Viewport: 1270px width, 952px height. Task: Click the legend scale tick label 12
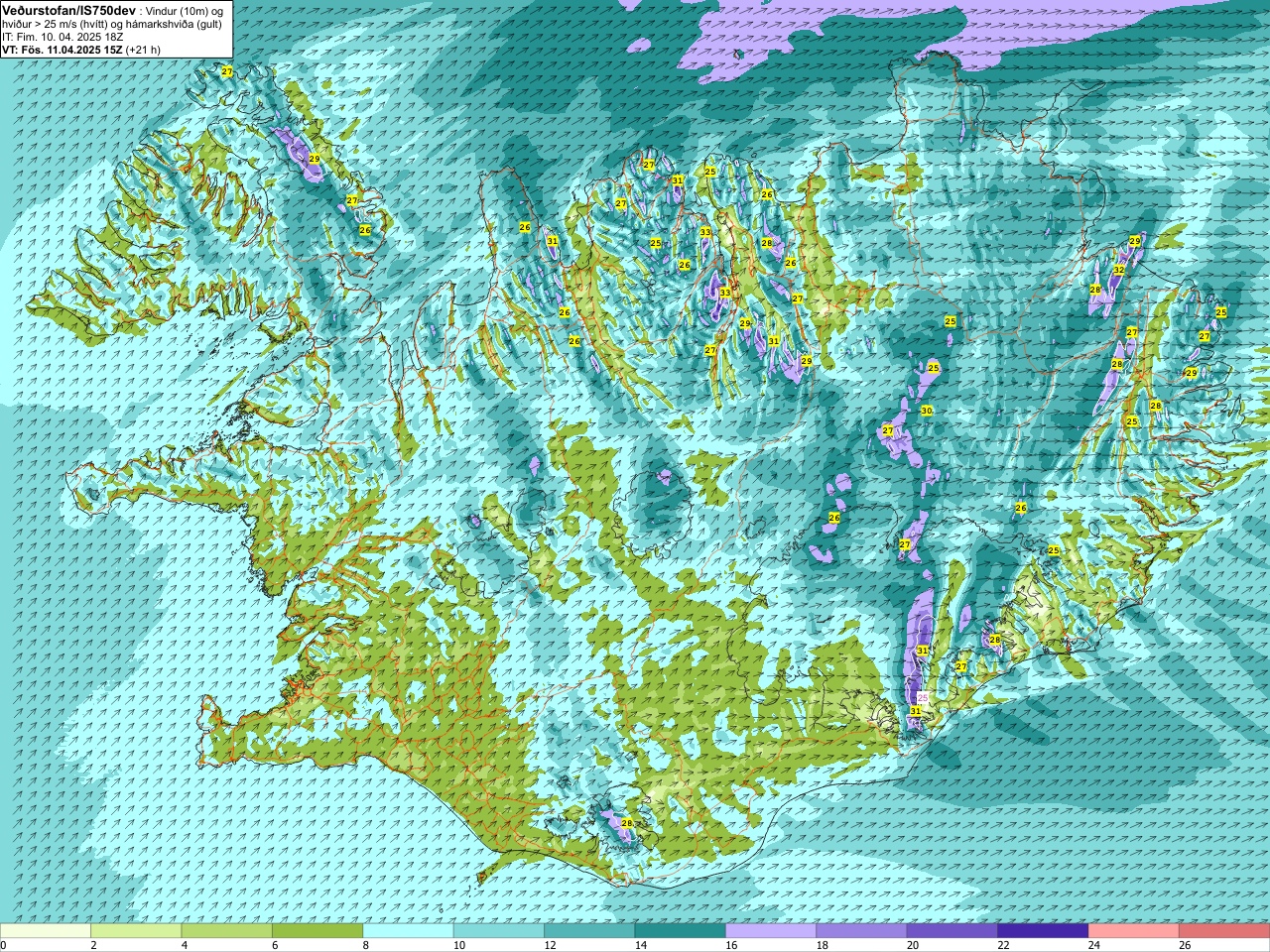point(549,945)
